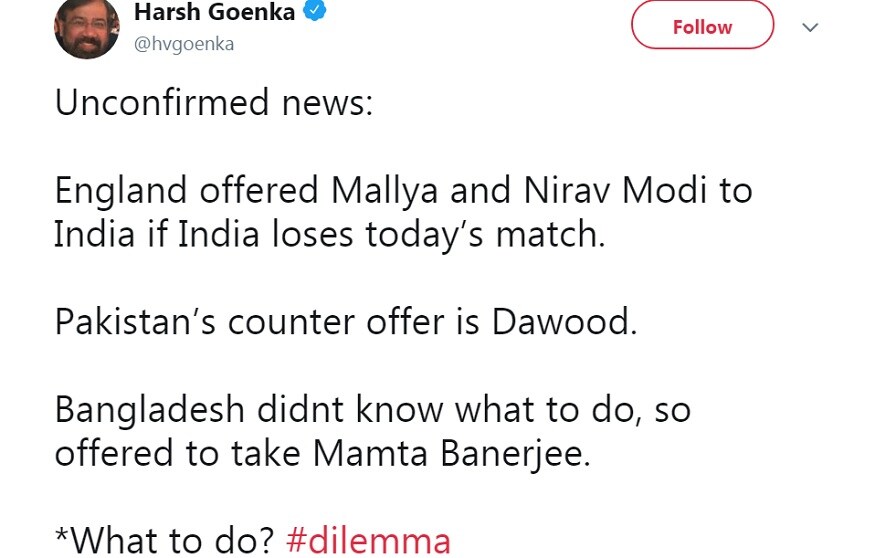Click the name 'Dawood' in the tweet
The height and width of the screenshot is (558, 875).
(x=564, y=322)
